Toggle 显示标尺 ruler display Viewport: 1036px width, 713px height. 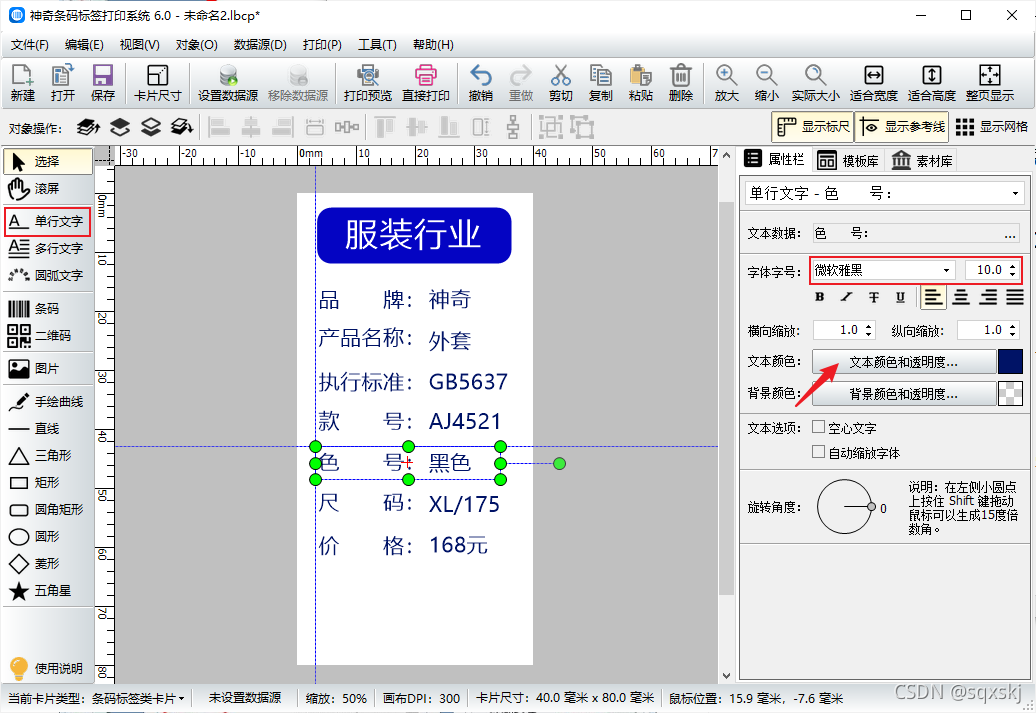tap(813, 126)
